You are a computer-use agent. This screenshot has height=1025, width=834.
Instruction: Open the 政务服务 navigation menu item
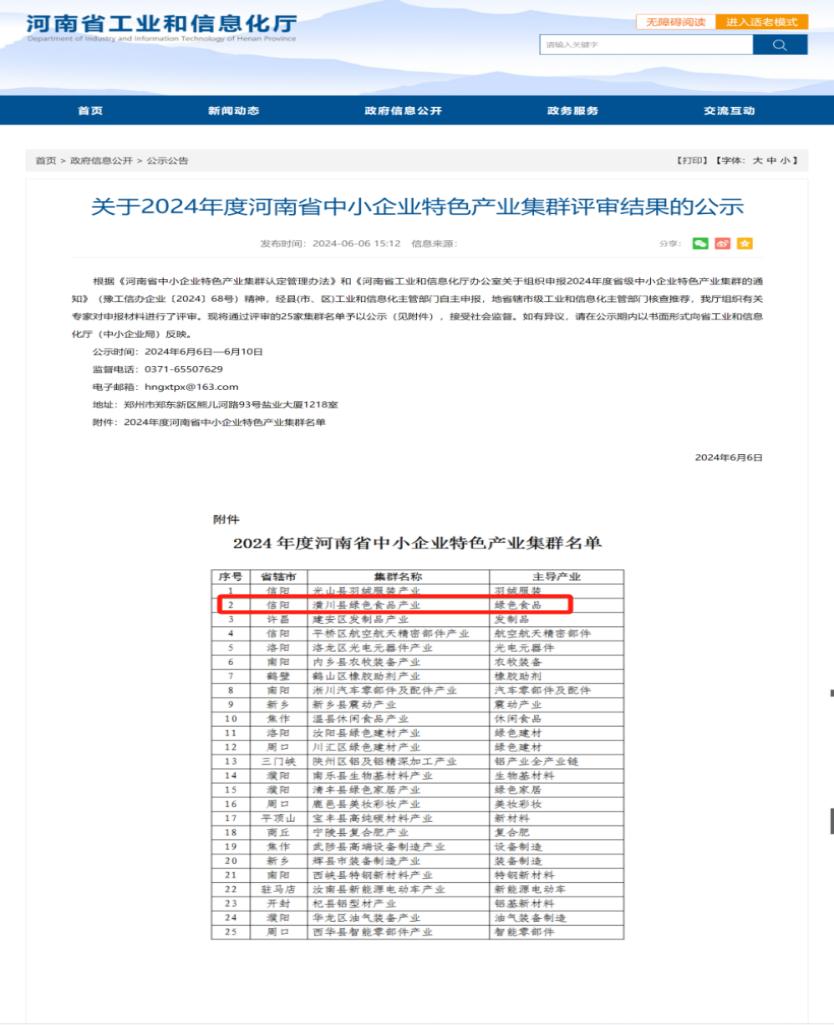[573, 110]
